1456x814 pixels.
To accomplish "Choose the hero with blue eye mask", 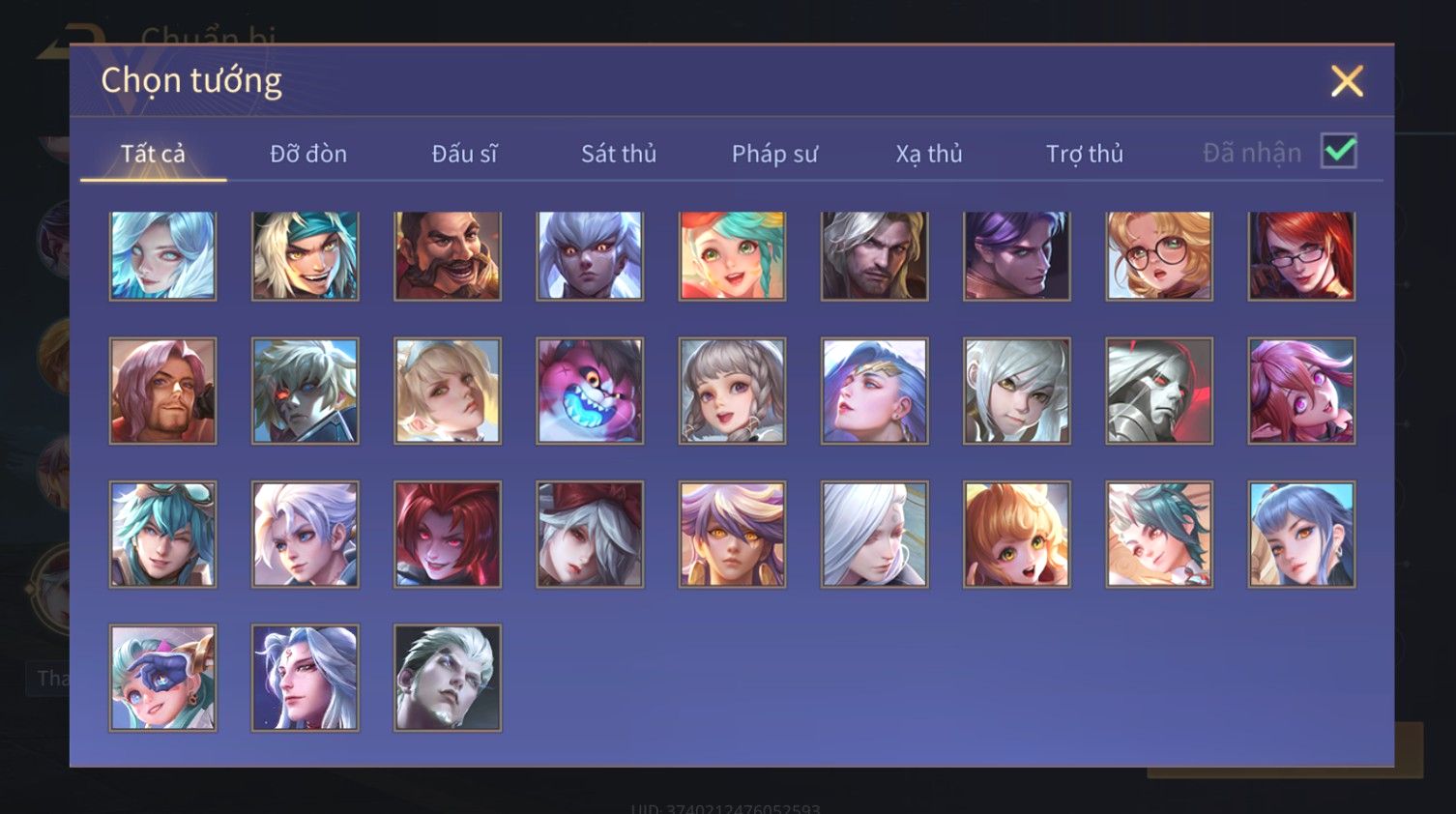I will [162, 677].
